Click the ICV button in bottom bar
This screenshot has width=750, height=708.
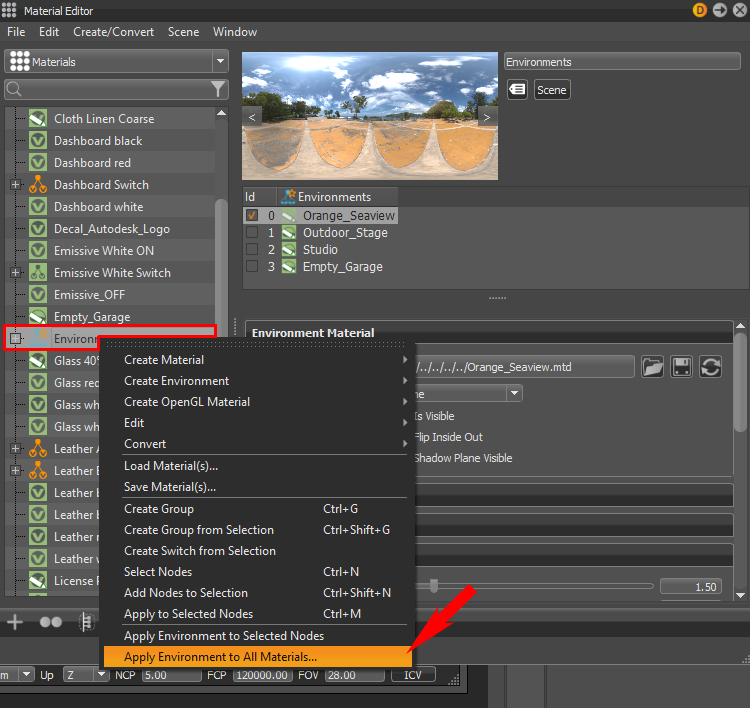(x=413, y=675)
